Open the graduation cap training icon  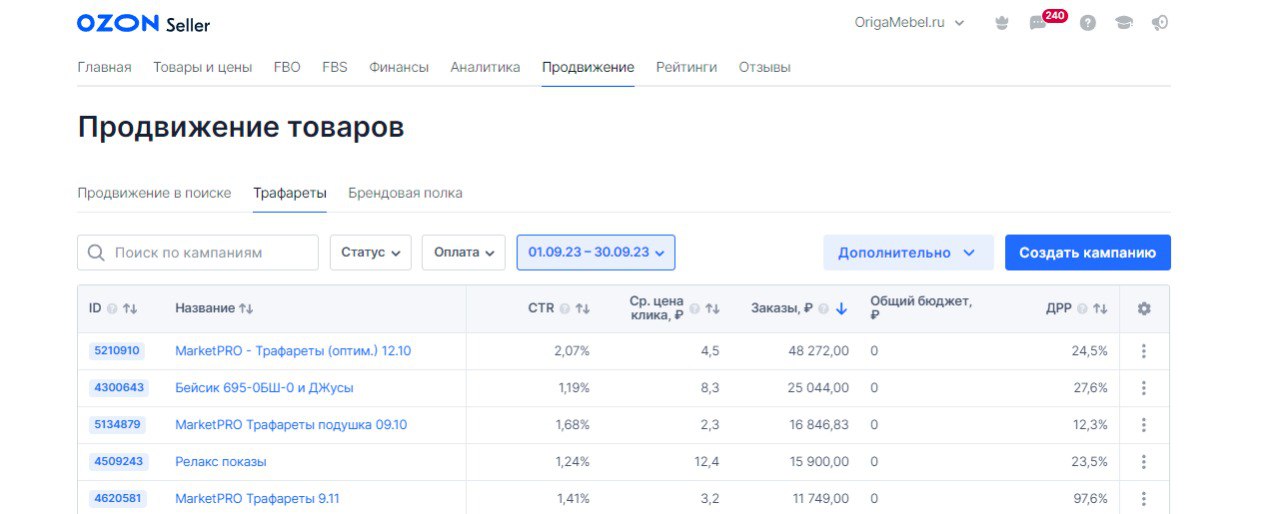1124,23
